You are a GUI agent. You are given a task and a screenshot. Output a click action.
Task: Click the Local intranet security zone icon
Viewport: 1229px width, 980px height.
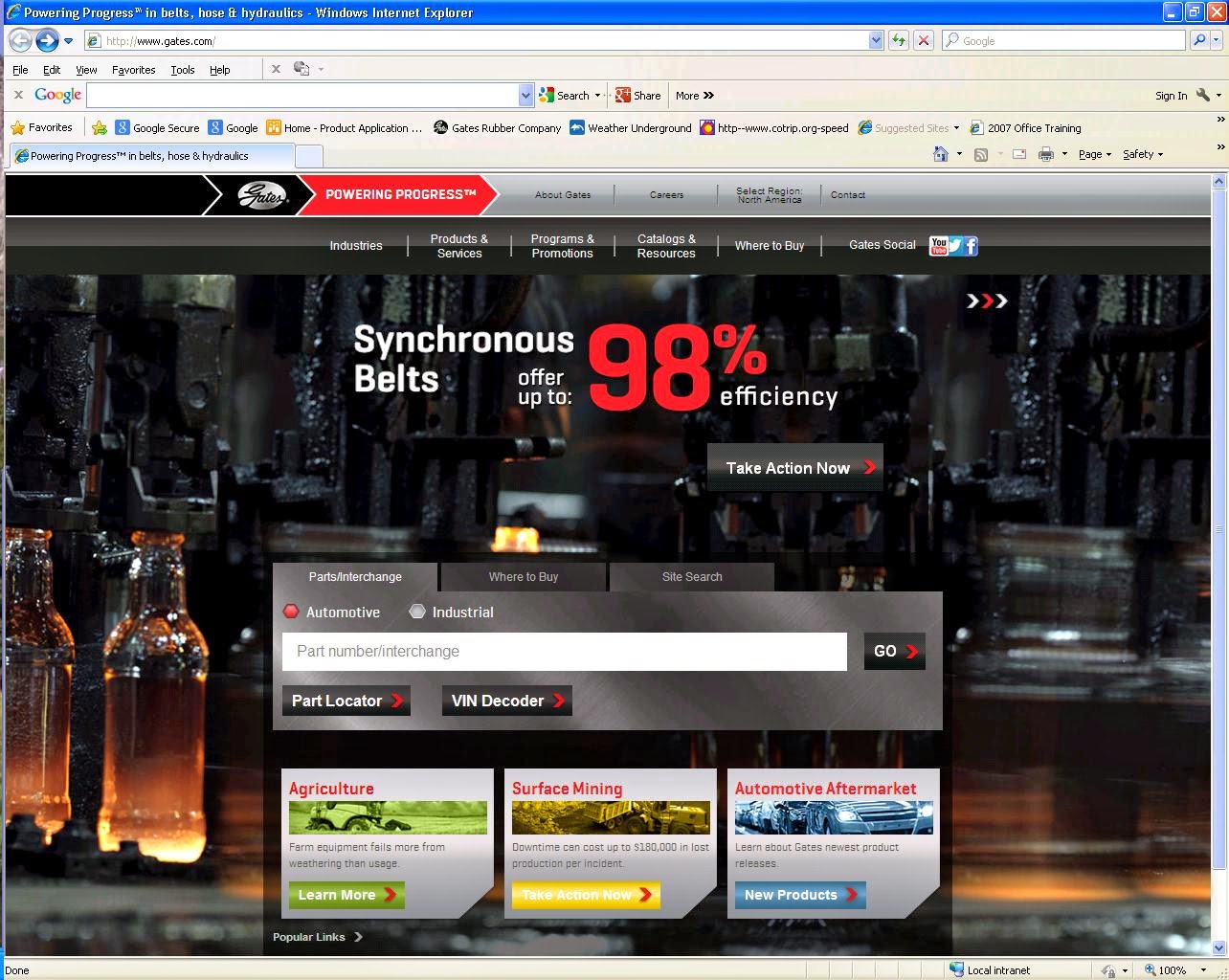[x=956, y=969]
